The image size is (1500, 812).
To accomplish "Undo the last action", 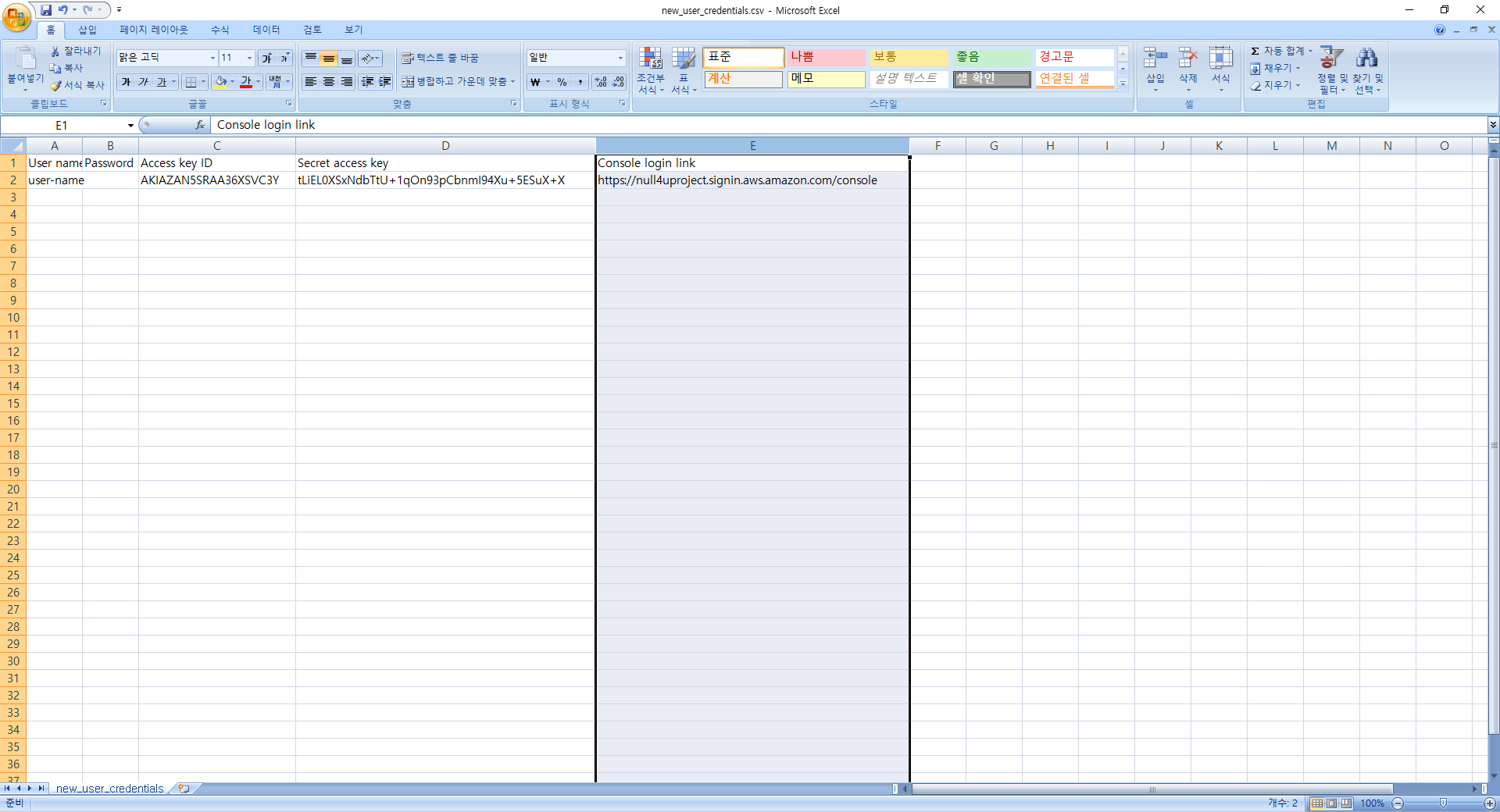I will pyautogui.click(x=62, y=10).
